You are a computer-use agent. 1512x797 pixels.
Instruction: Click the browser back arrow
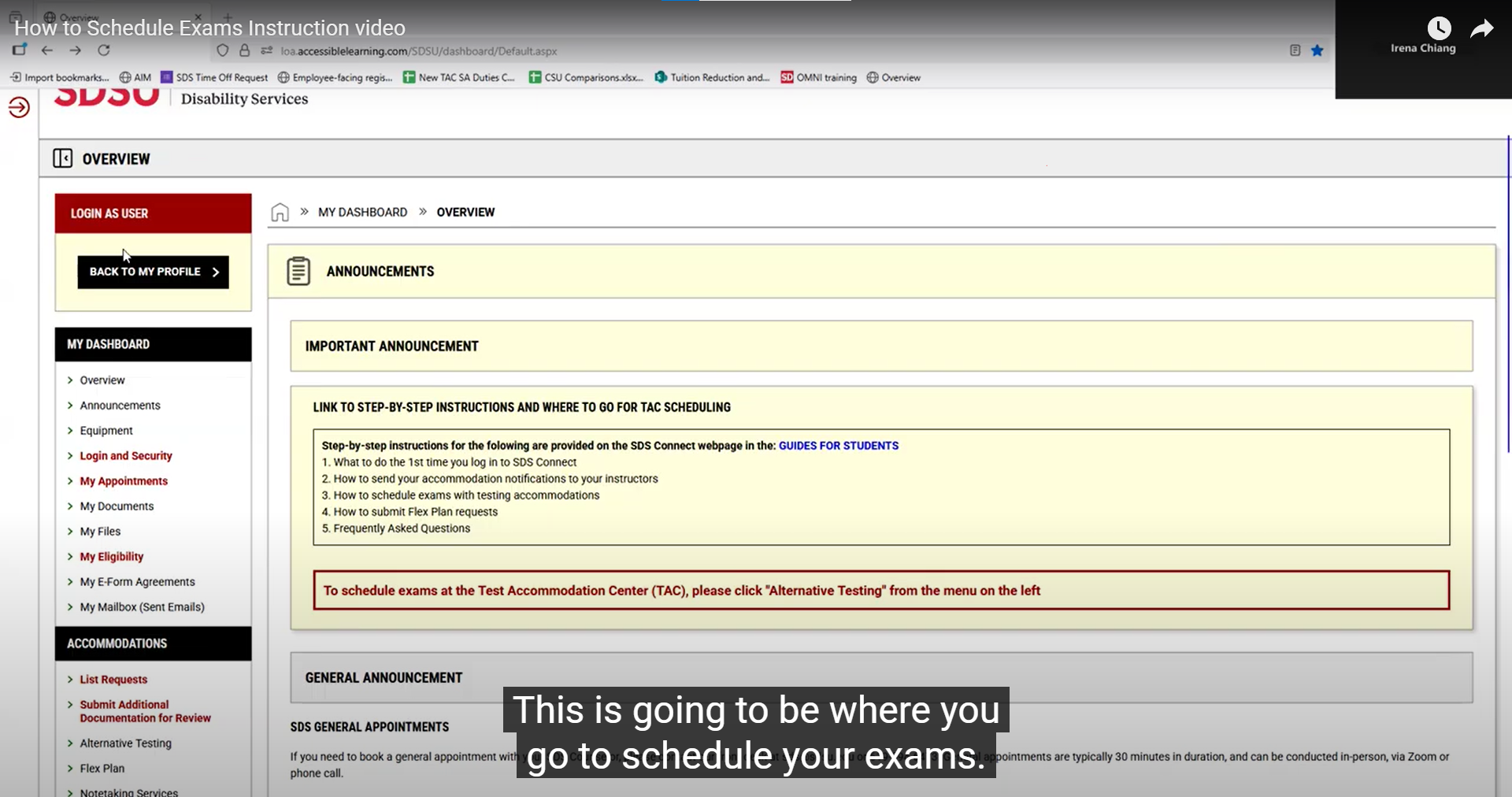[x=47, y=50]
